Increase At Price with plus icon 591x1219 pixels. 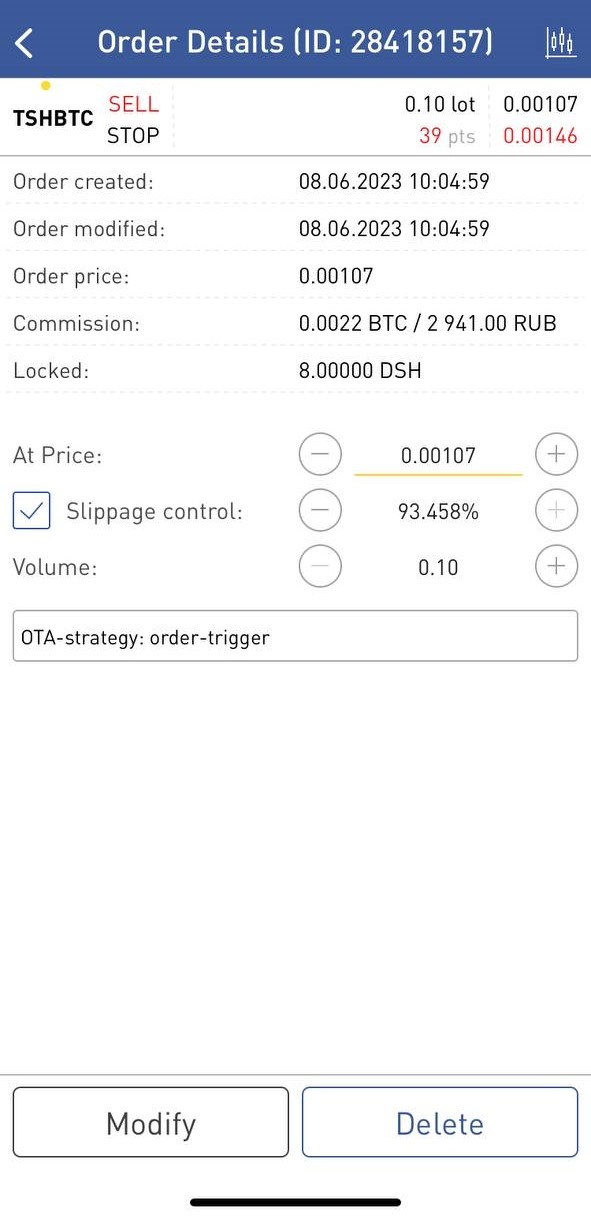[557, 455]
